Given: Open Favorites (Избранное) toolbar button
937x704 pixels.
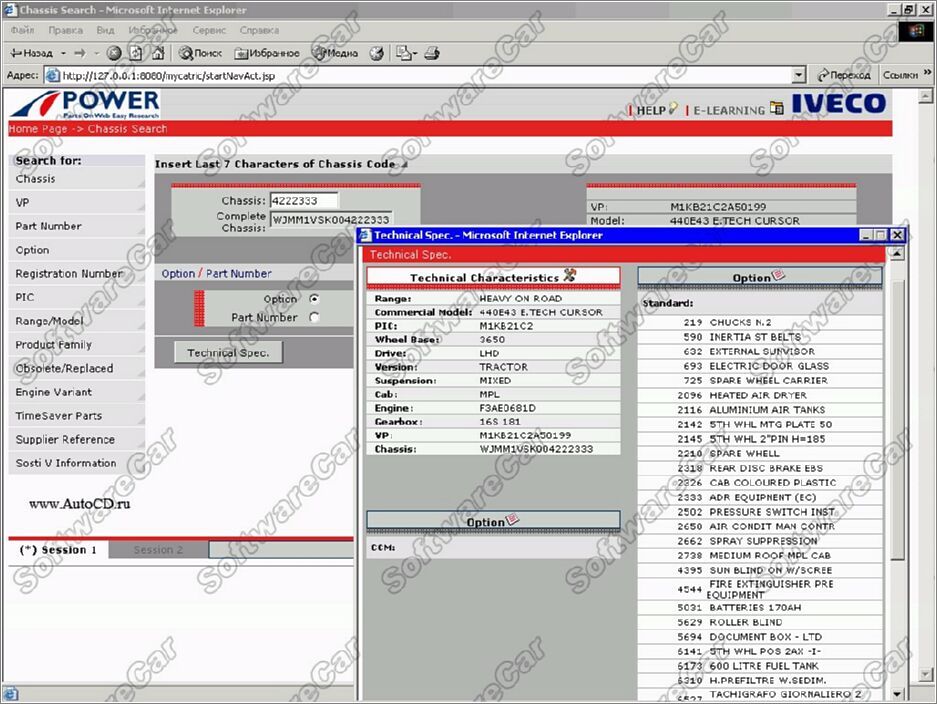Looking at the screenshot, I should (x=267, y=53).
